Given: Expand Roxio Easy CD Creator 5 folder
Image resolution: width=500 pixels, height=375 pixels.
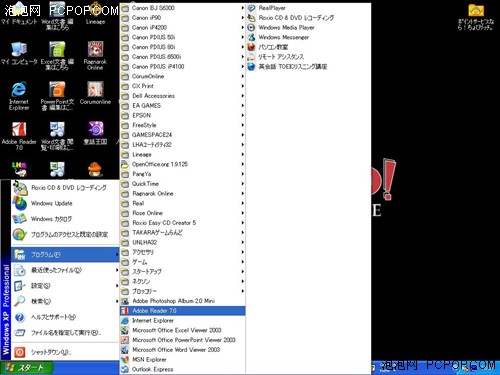Looking at the screenshot, I should (183, 223).
